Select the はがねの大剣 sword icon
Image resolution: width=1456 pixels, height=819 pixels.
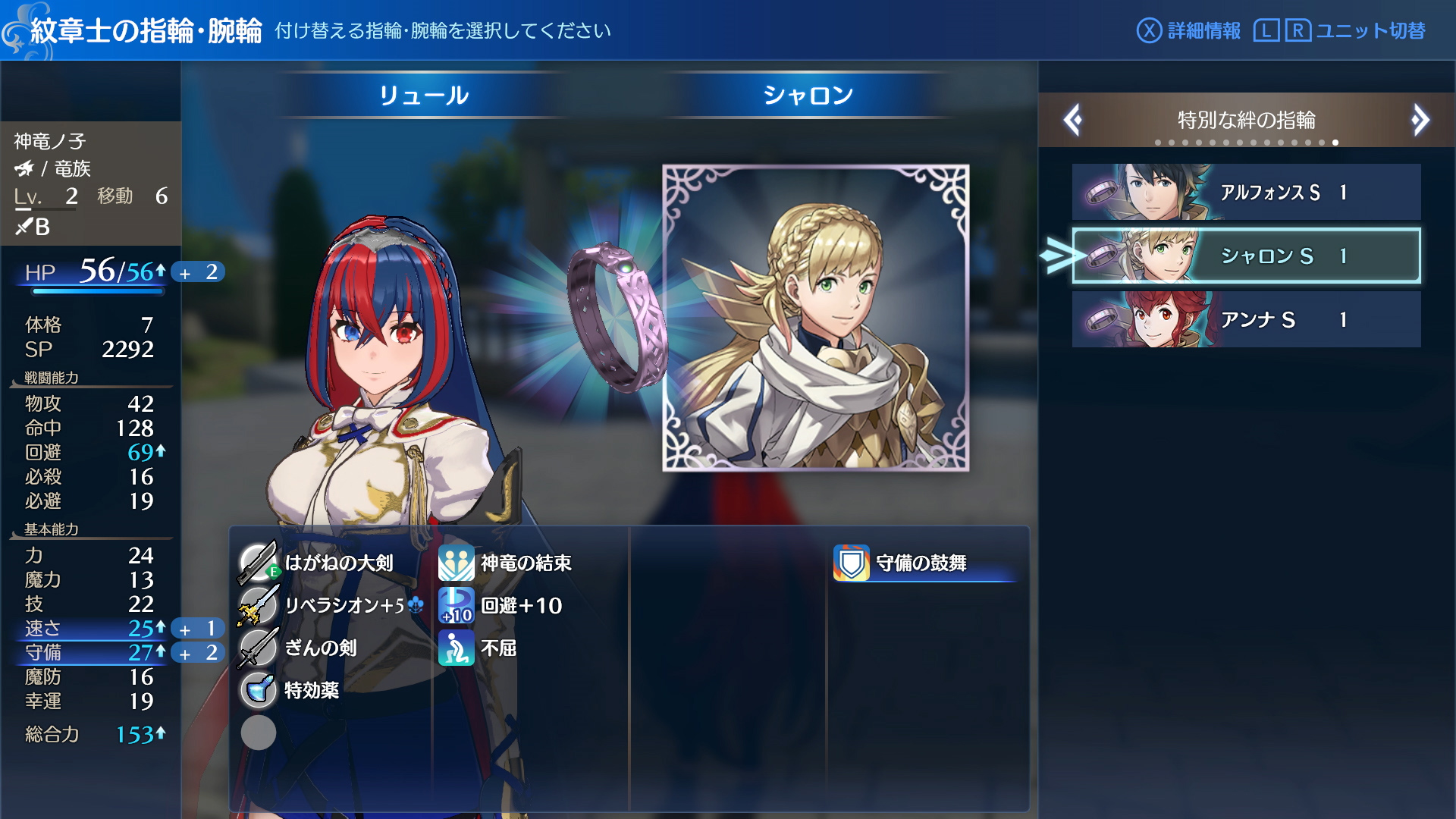pos(258,563)
